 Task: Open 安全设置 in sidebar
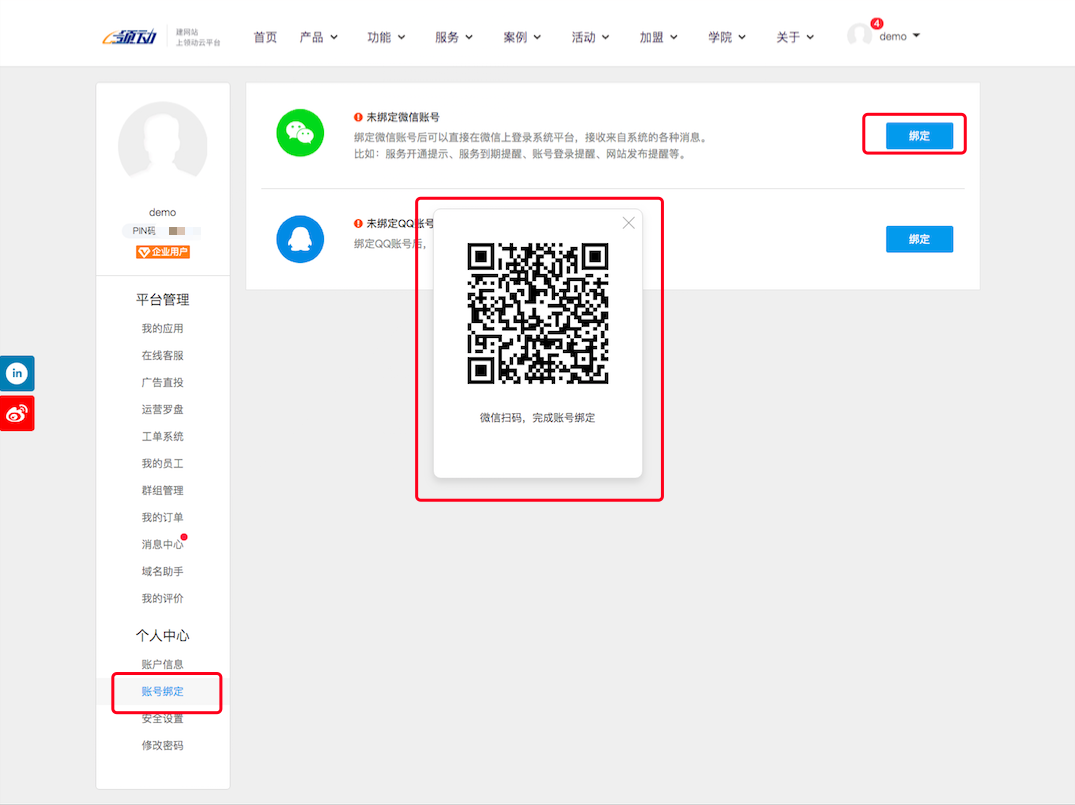tap(162, 719)
